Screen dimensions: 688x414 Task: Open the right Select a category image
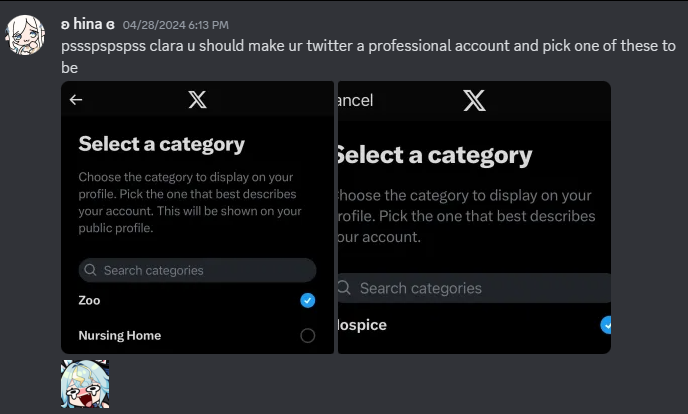[474, 218]
